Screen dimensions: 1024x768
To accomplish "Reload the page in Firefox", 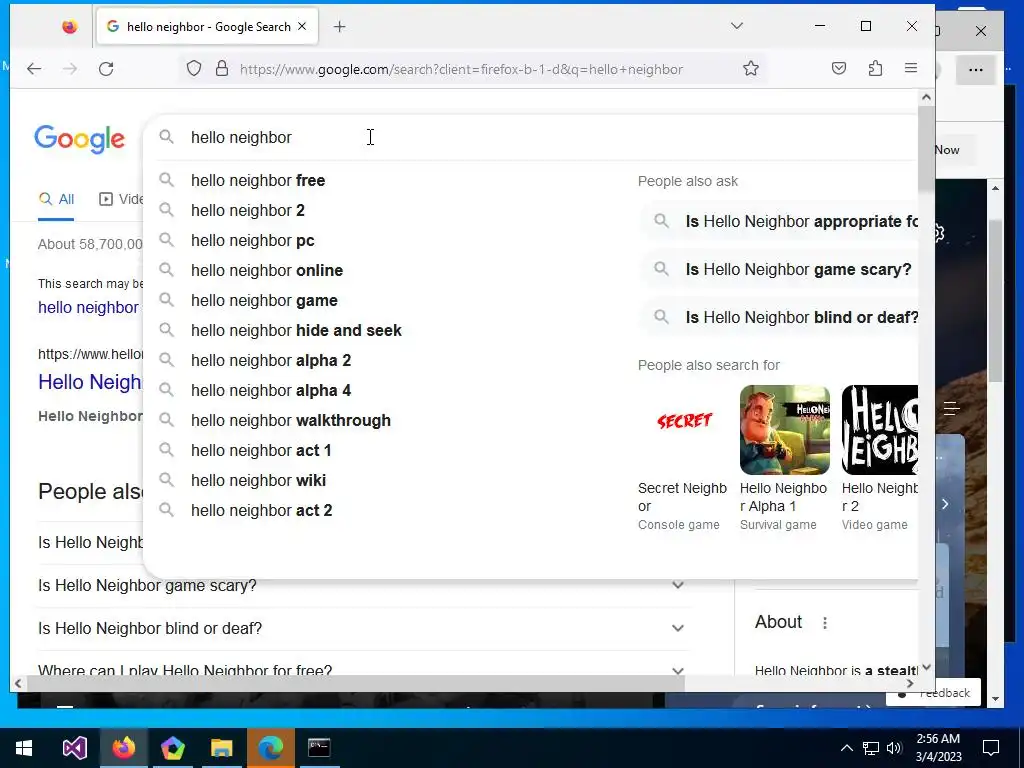I will coord(106,69).
